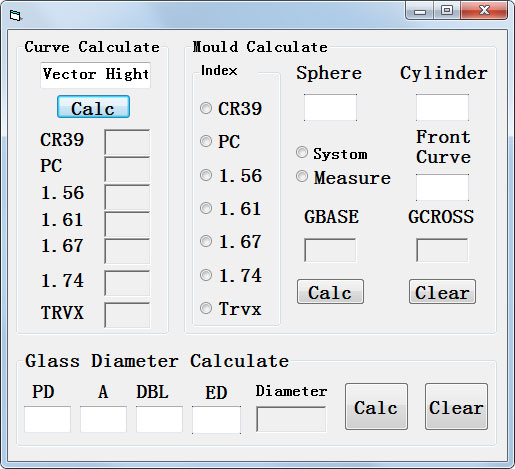Click the Curve Calculate heading
The width and height of the screenshot is (515, 469).
click(92, 47)
